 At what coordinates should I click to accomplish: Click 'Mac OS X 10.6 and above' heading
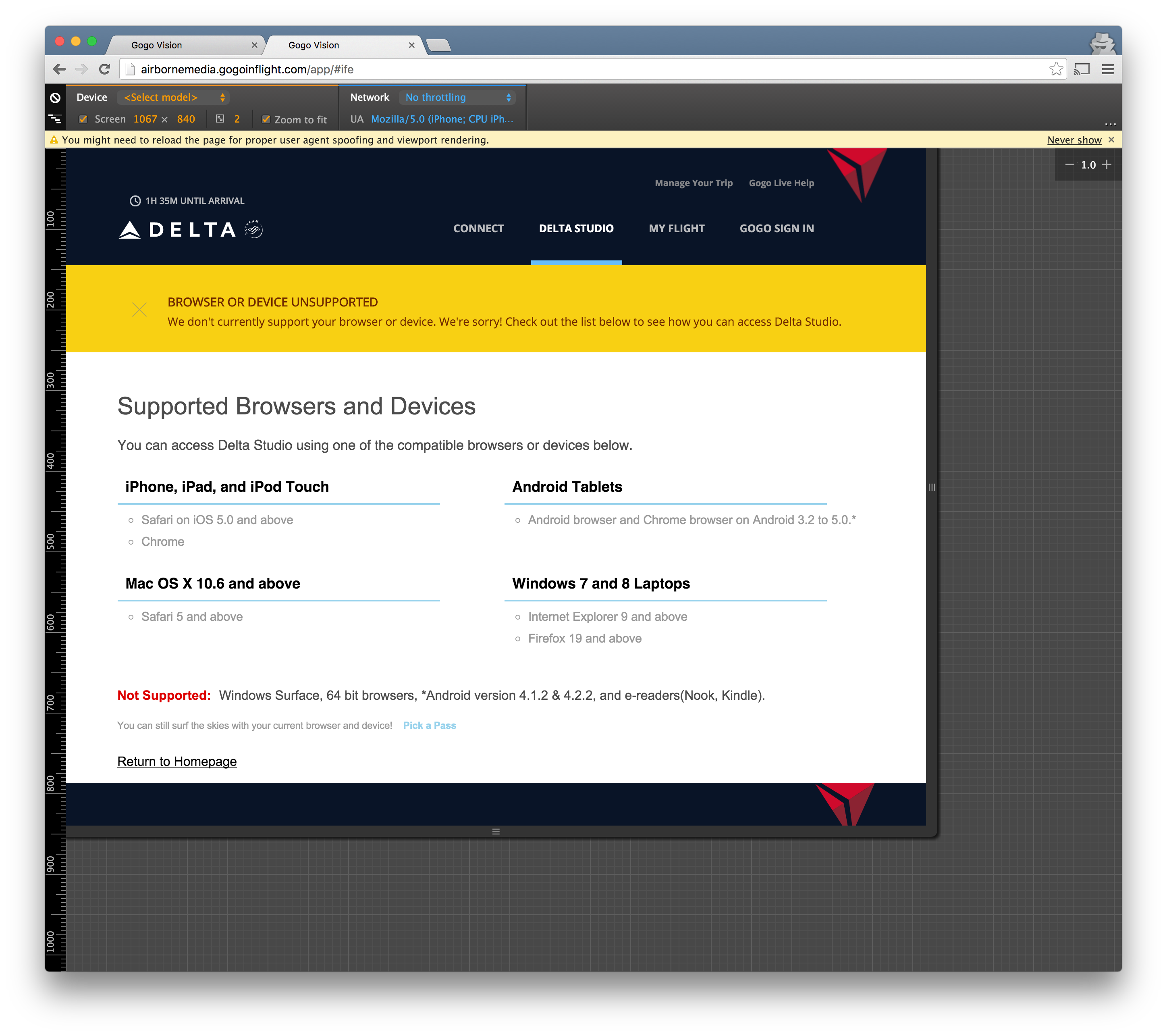coord(212,584)
